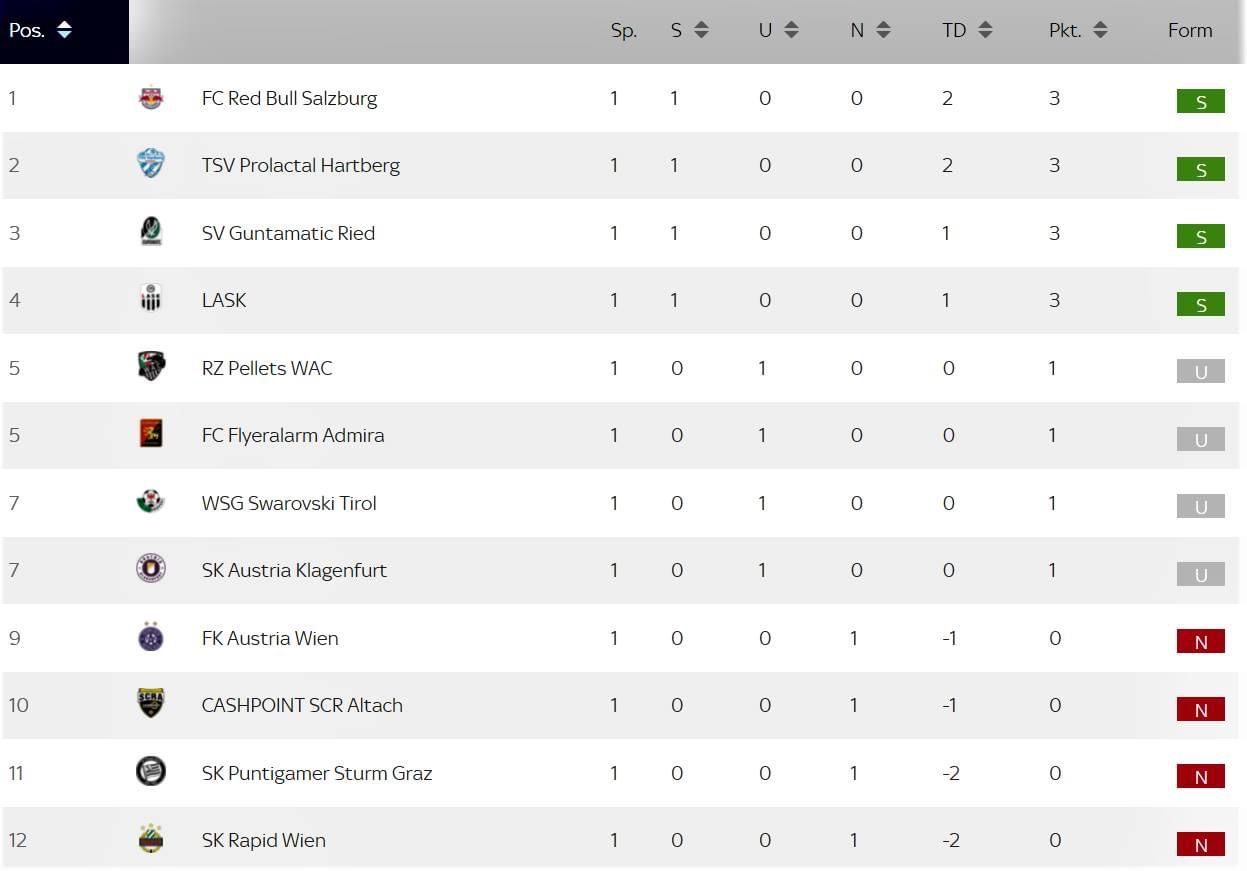Click the SV Guntamatic Ried crest icon
This screenshot has width=1247, height=871.
click(151, 232)
